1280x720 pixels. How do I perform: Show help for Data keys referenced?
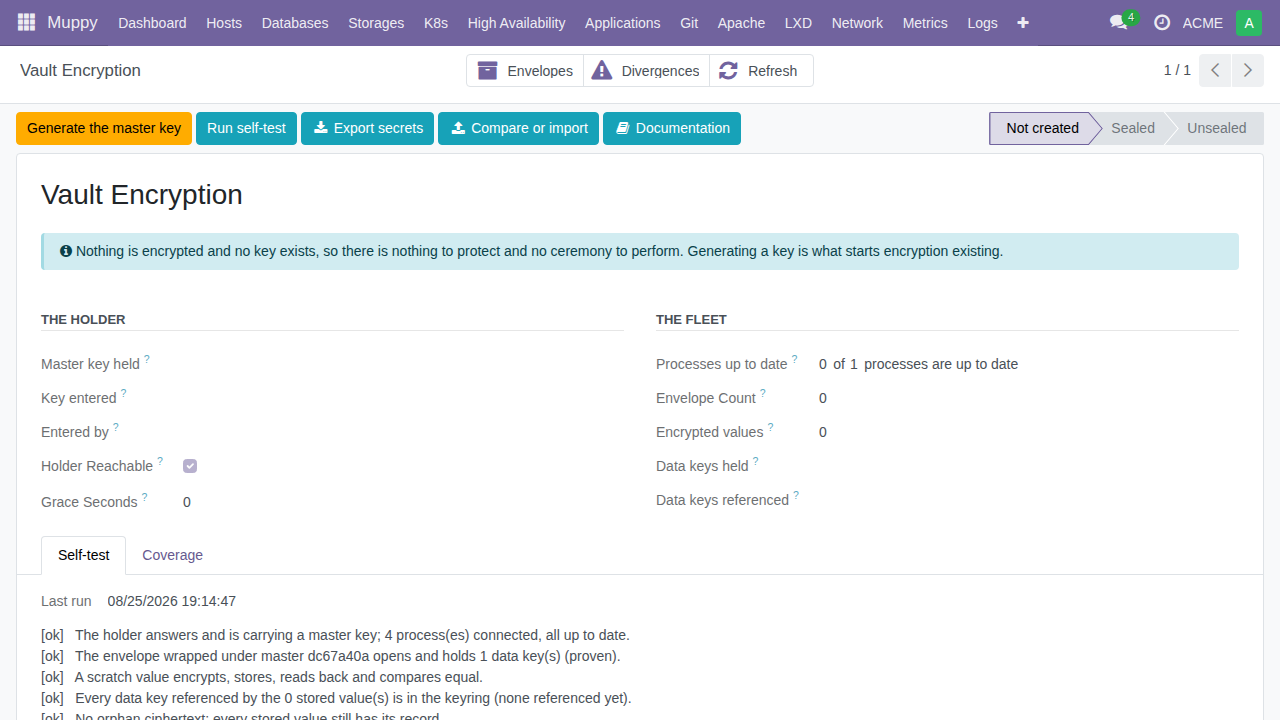796,495
